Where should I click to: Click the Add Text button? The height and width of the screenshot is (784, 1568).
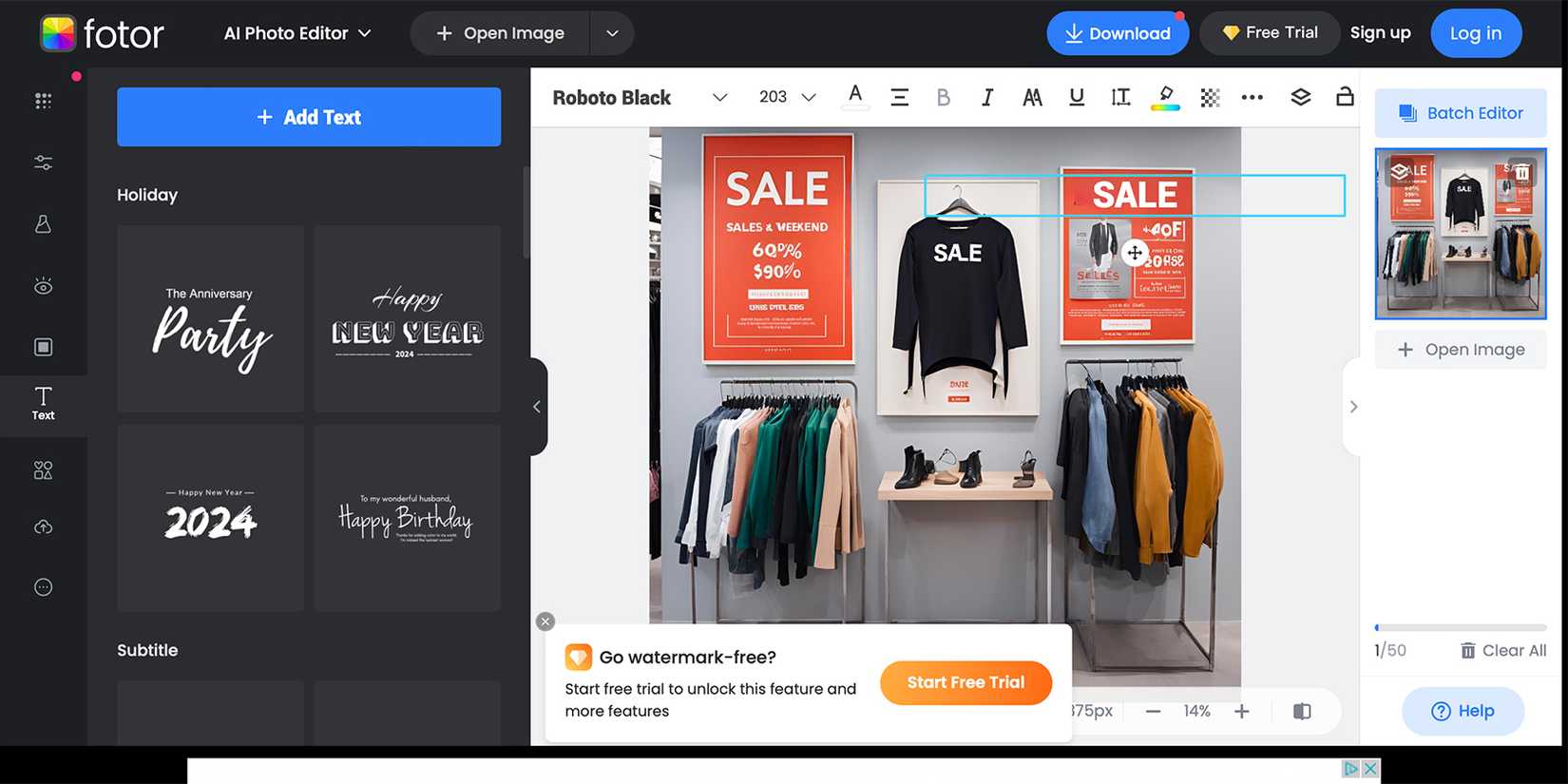point(309,117)
